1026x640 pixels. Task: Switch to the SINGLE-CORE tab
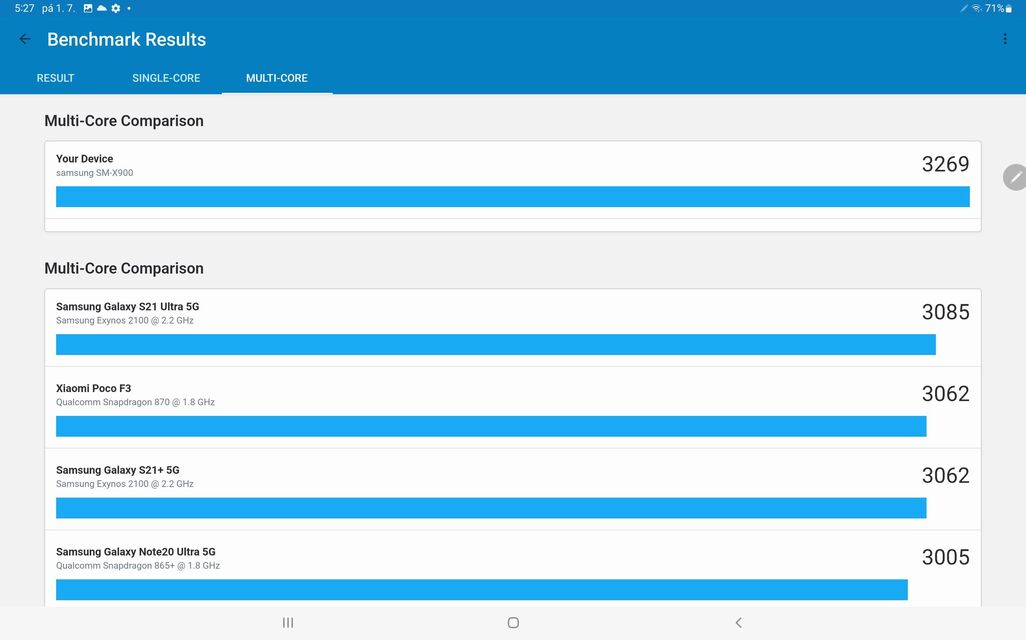(x=166, y=77)
